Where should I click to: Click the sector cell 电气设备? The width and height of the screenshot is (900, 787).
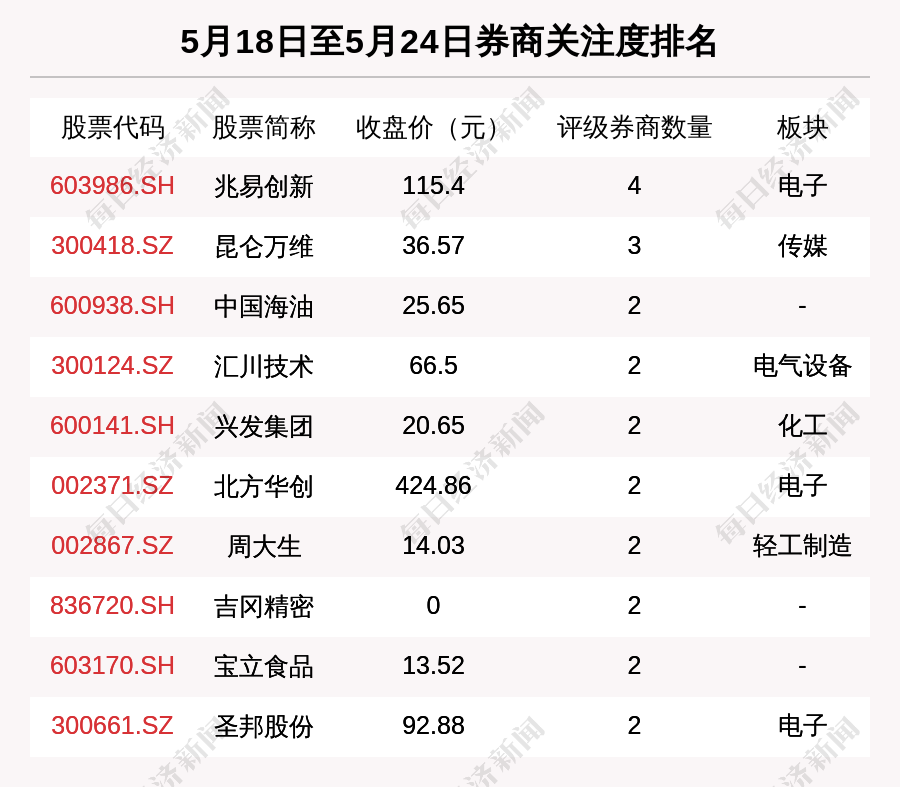[802, 366]
